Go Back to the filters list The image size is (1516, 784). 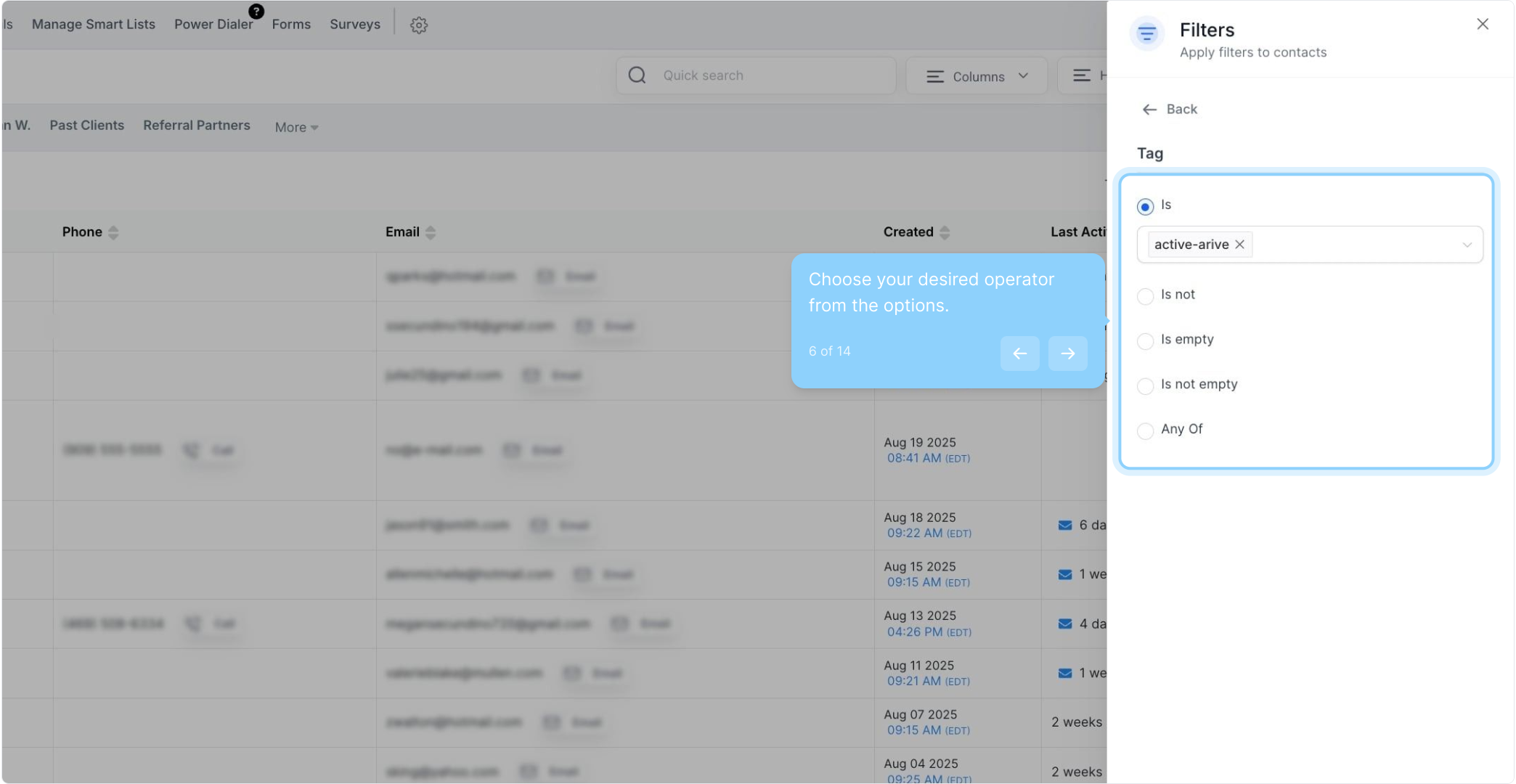coord(1169,110)
